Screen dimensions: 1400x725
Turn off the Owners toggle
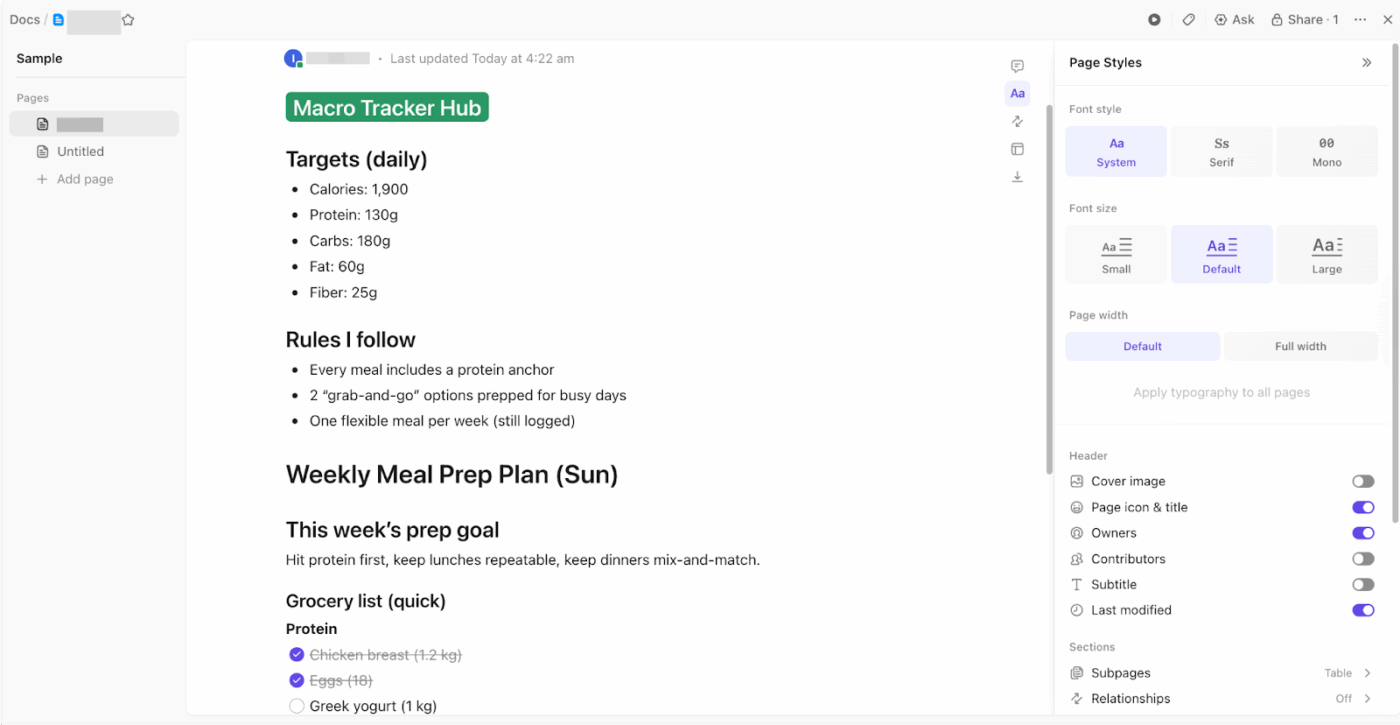point(1362,533)
